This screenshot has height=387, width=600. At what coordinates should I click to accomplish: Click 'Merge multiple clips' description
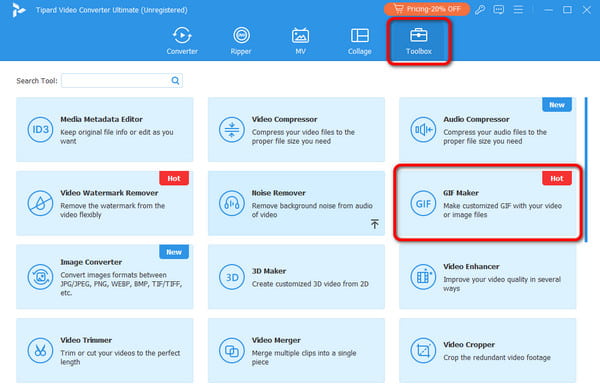click(x=304, y=358)
